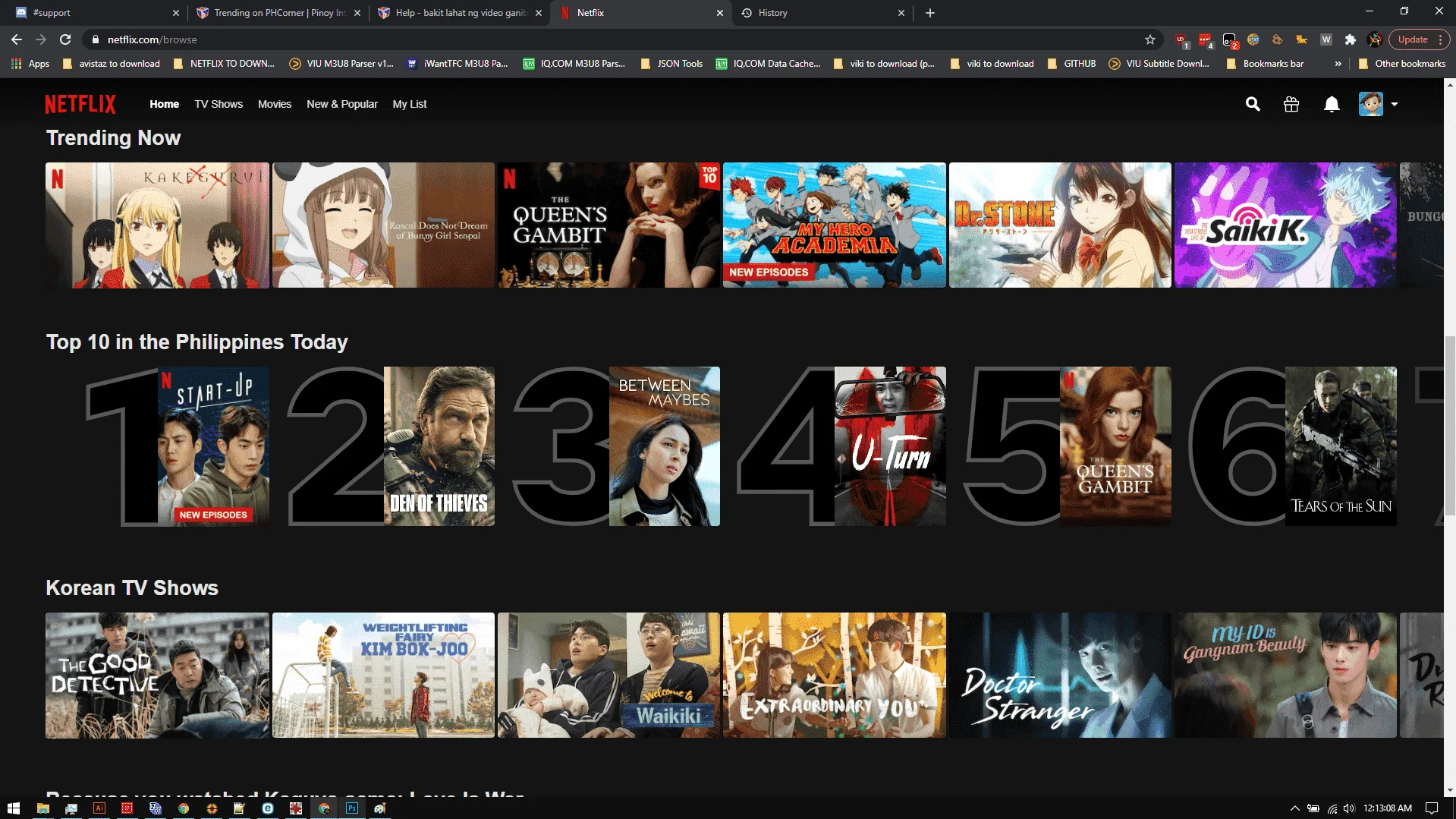Image resolution: width=1456 pixels, height=819 pixels.
Task: Open NETFLIX TO DOWN... bookmark folder
Action: pos(224,64)
